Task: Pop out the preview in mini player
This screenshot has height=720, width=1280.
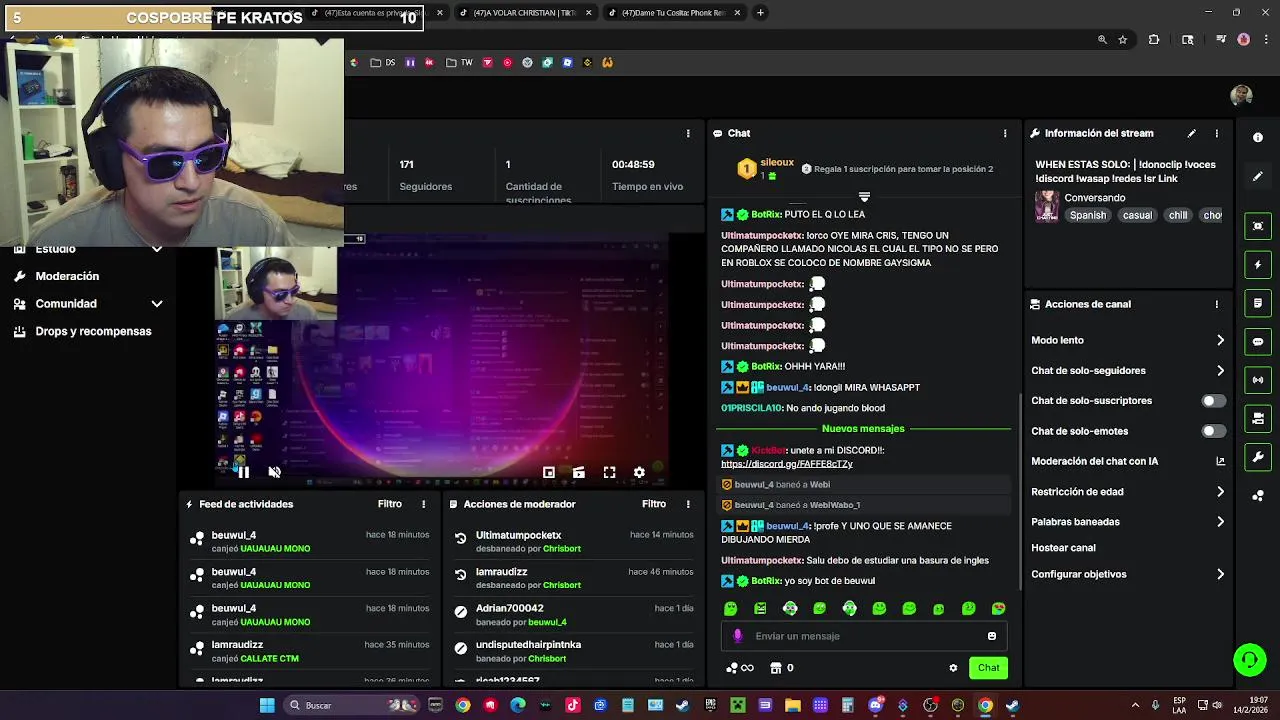Action: (548, 472)
